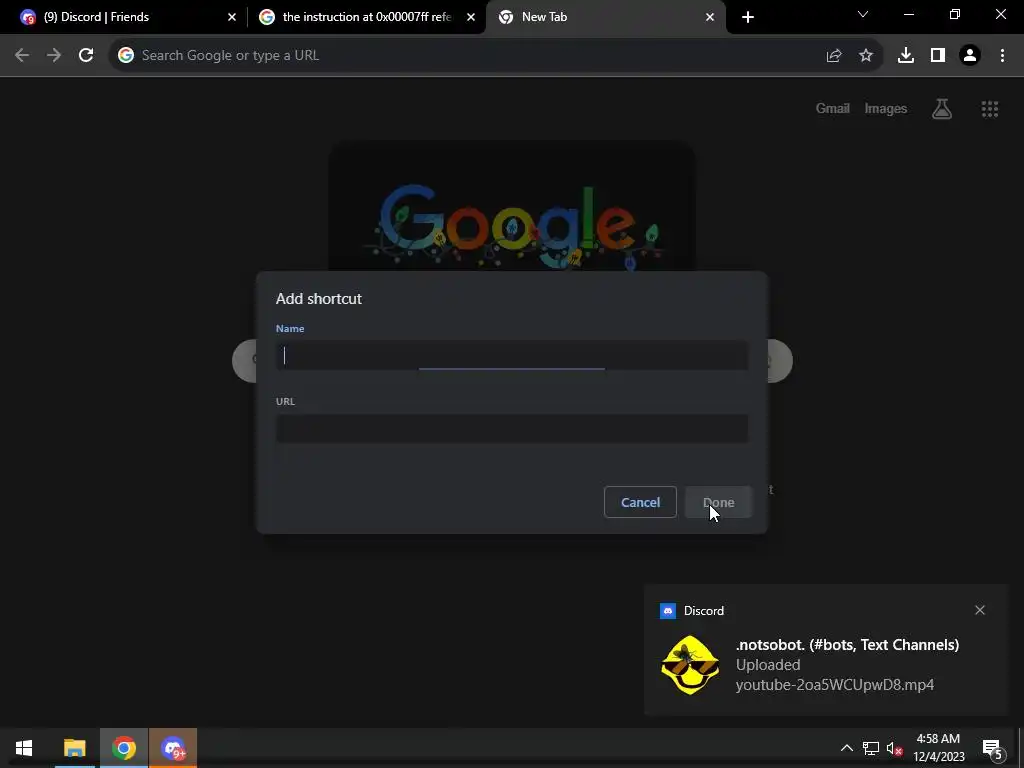This screenshot has height=768, width=1024.
Task: Click the muted volume tray icon
Action: (x=895, y=748)
